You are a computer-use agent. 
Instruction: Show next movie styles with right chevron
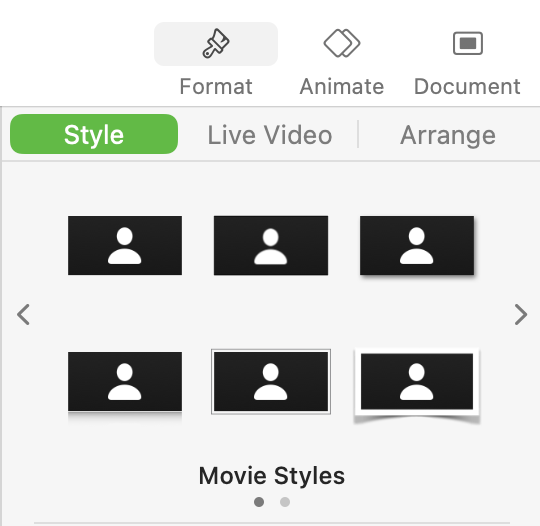point(520,314)
